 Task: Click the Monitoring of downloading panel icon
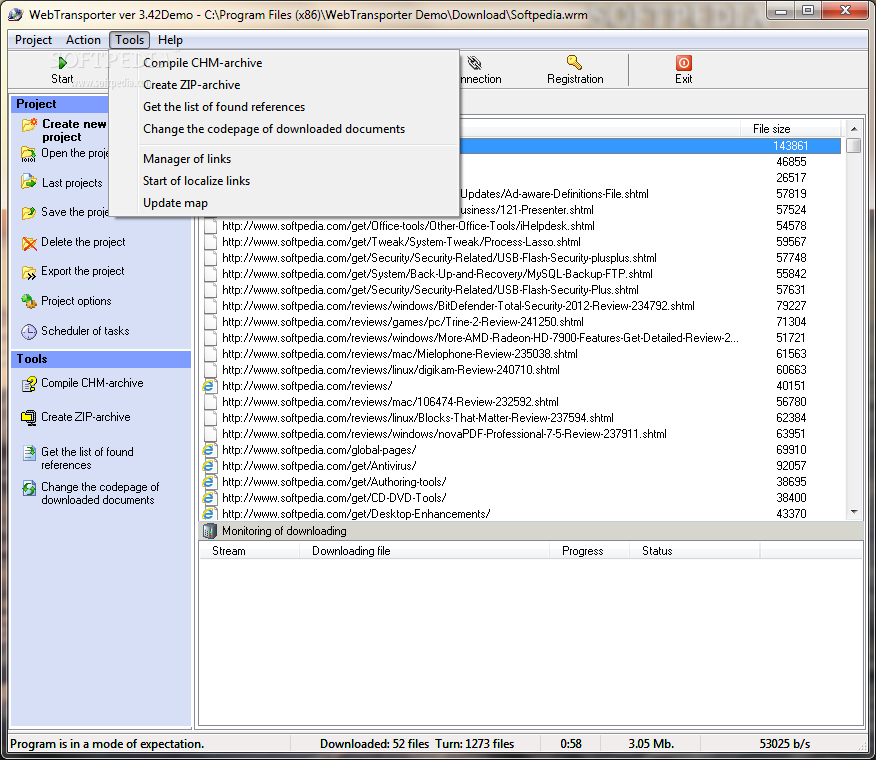pos(210,531)
